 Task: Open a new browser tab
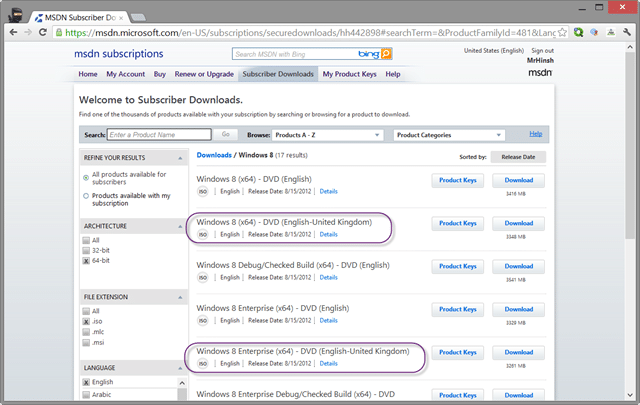[x=138, y=18]
